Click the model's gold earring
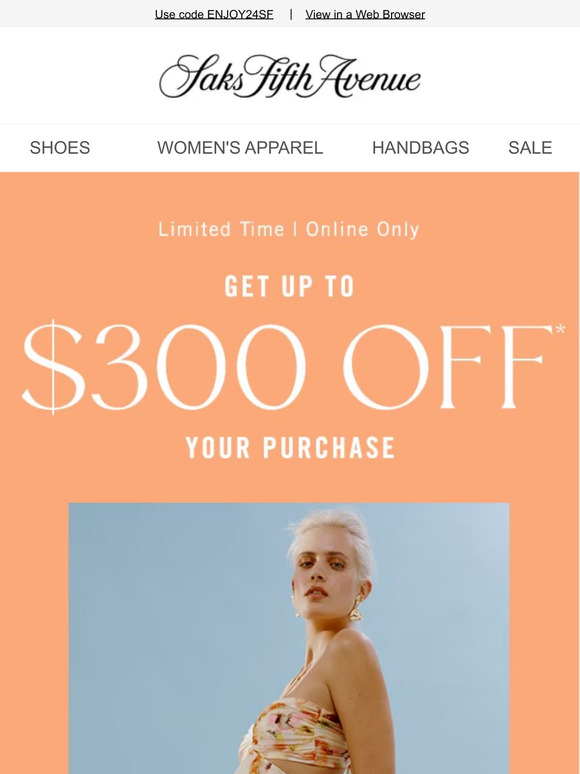Screen dimensions: 580x774 pos(355,609)
